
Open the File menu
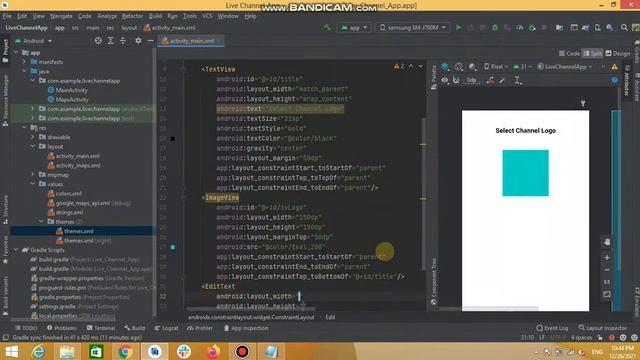tap(7, 16)
